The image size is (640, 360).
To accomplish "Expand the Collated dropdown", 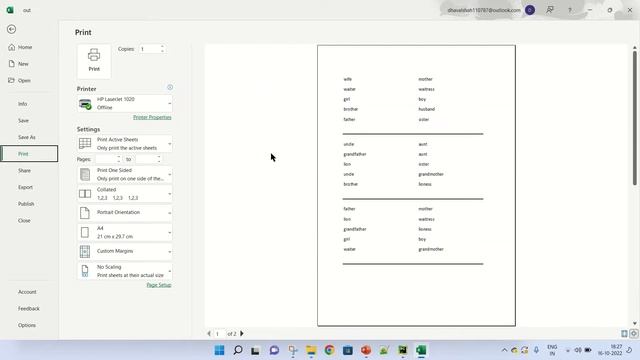I will pos(124,194).
